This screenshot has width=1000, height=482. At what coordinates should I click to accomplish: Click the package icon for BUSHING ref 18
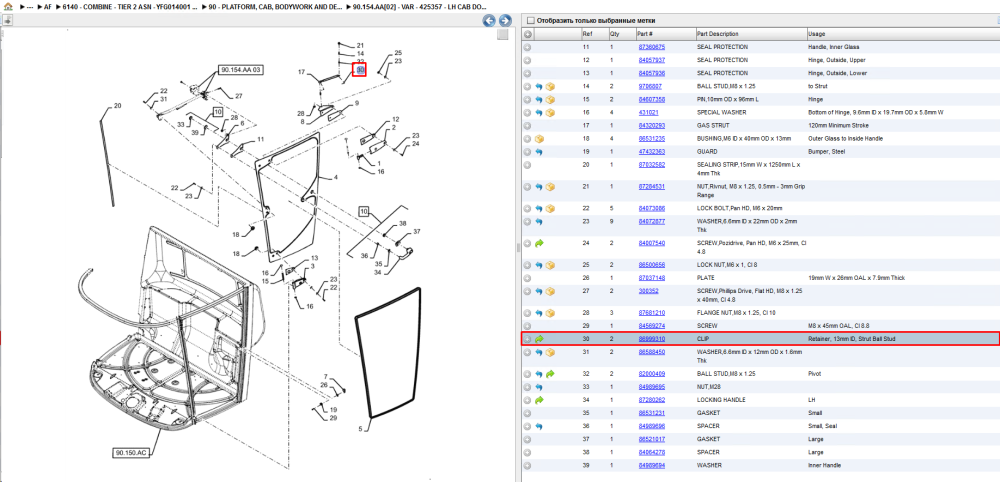tap(539, 138)
